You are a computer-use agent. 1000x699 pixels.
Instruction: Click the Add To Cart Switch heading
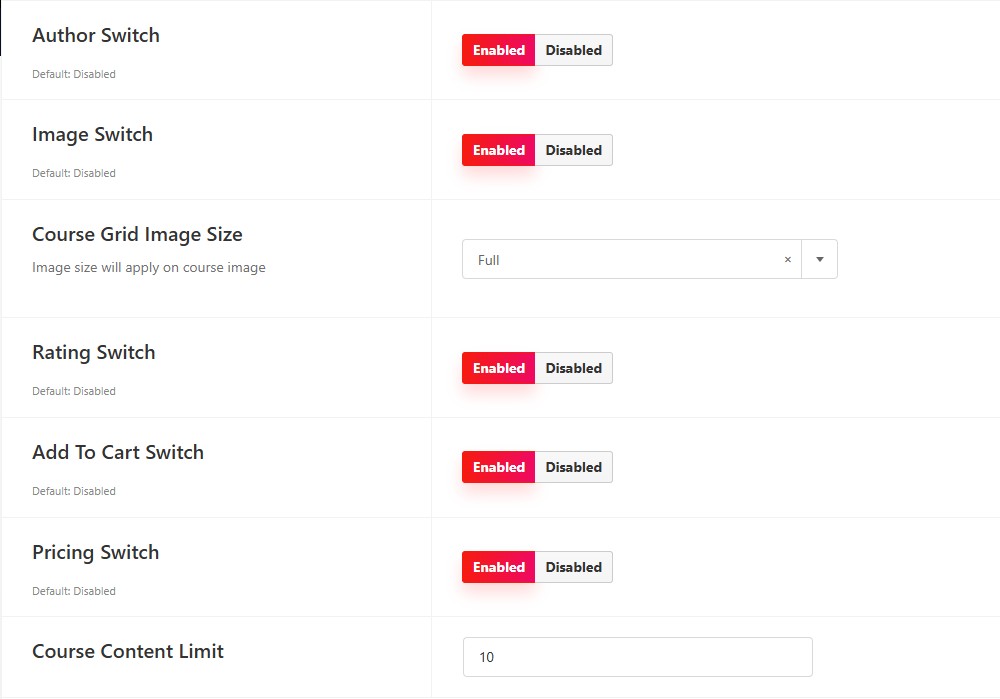tap(118, 452)
